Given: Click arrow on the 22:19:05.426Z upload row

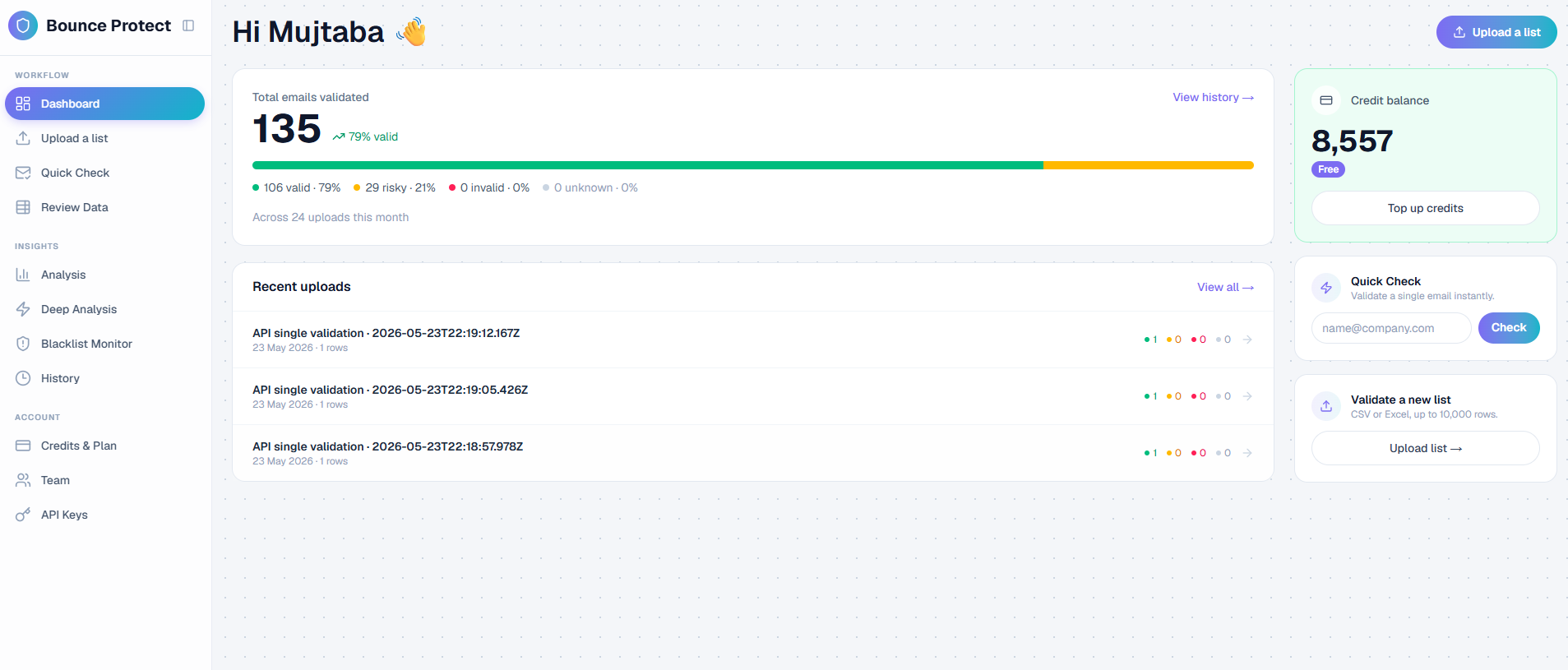Looking at the screenshot, I should [x=1247, y=396].
